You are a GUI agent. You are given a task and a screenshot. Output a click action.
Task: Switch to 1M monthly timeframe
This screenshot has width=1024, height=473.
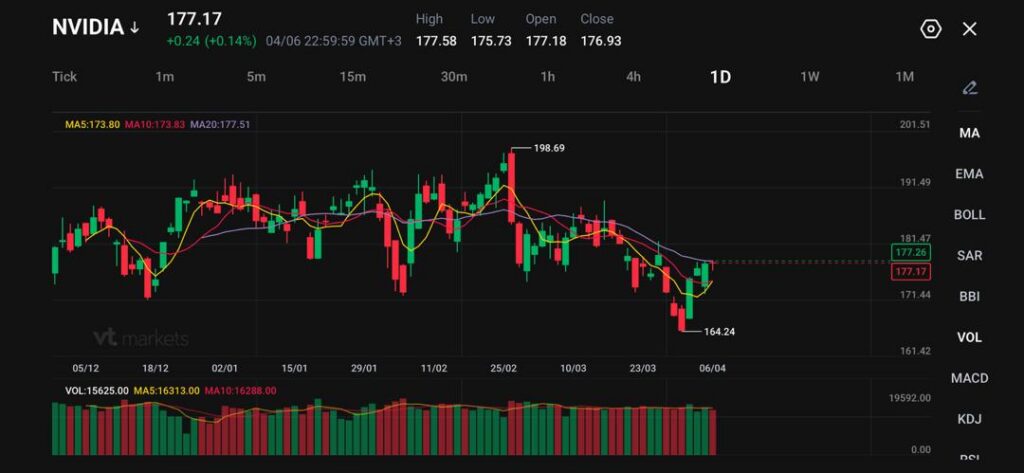pos(904,77)
